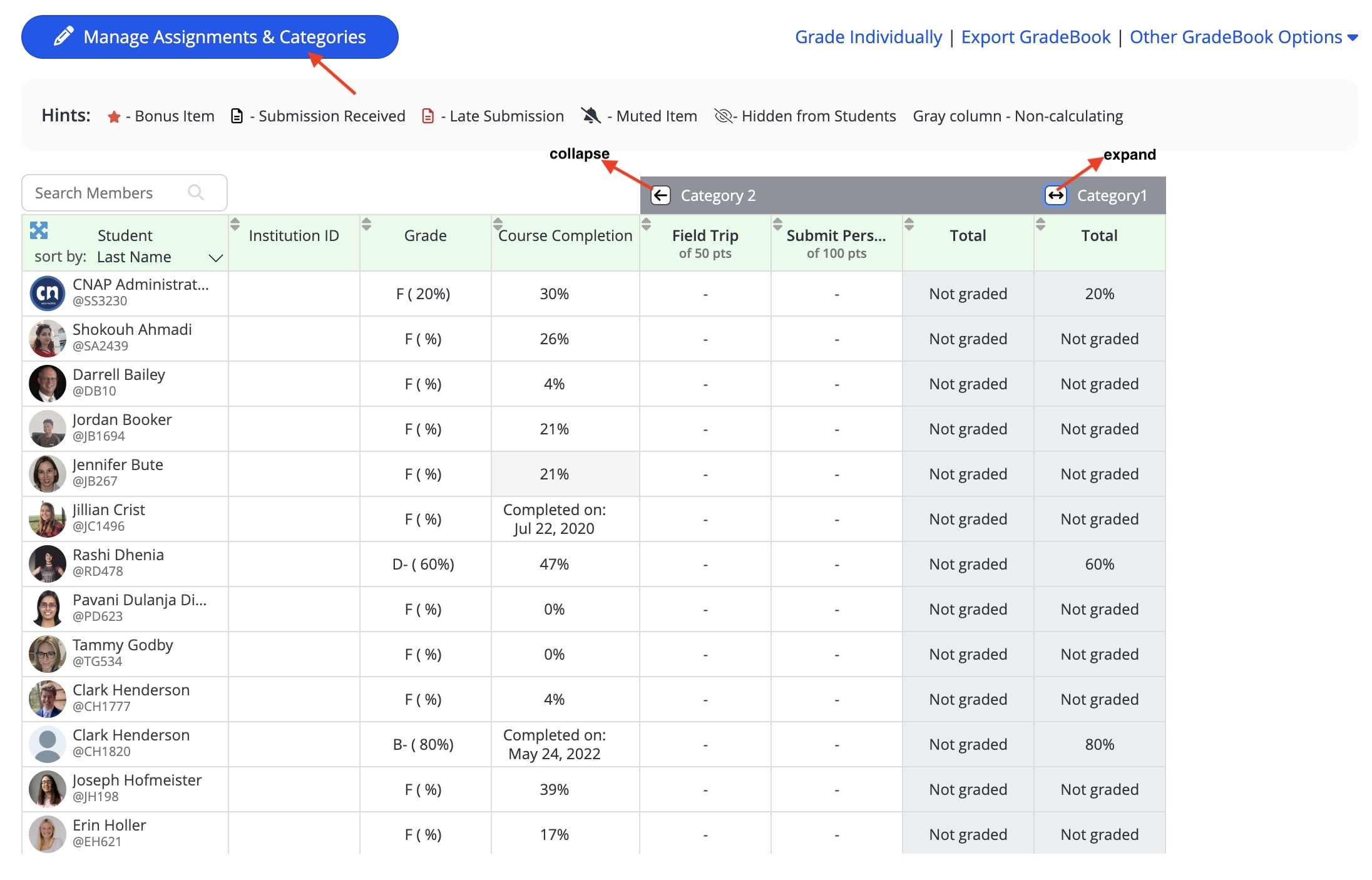Select the Field Trip assignment header
The width and height of the screenshot is (1372, 880).
tap(705, 243)
